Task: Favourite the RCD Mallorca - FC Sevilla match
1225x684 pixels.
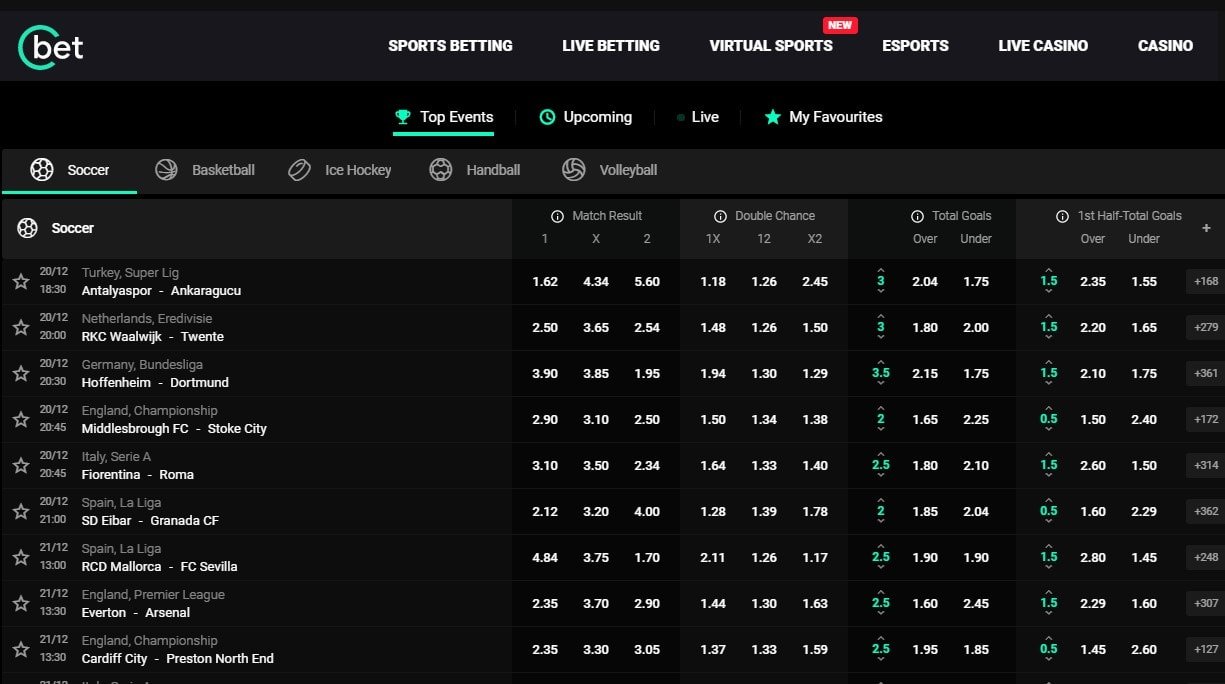Action: pos(21,558)
